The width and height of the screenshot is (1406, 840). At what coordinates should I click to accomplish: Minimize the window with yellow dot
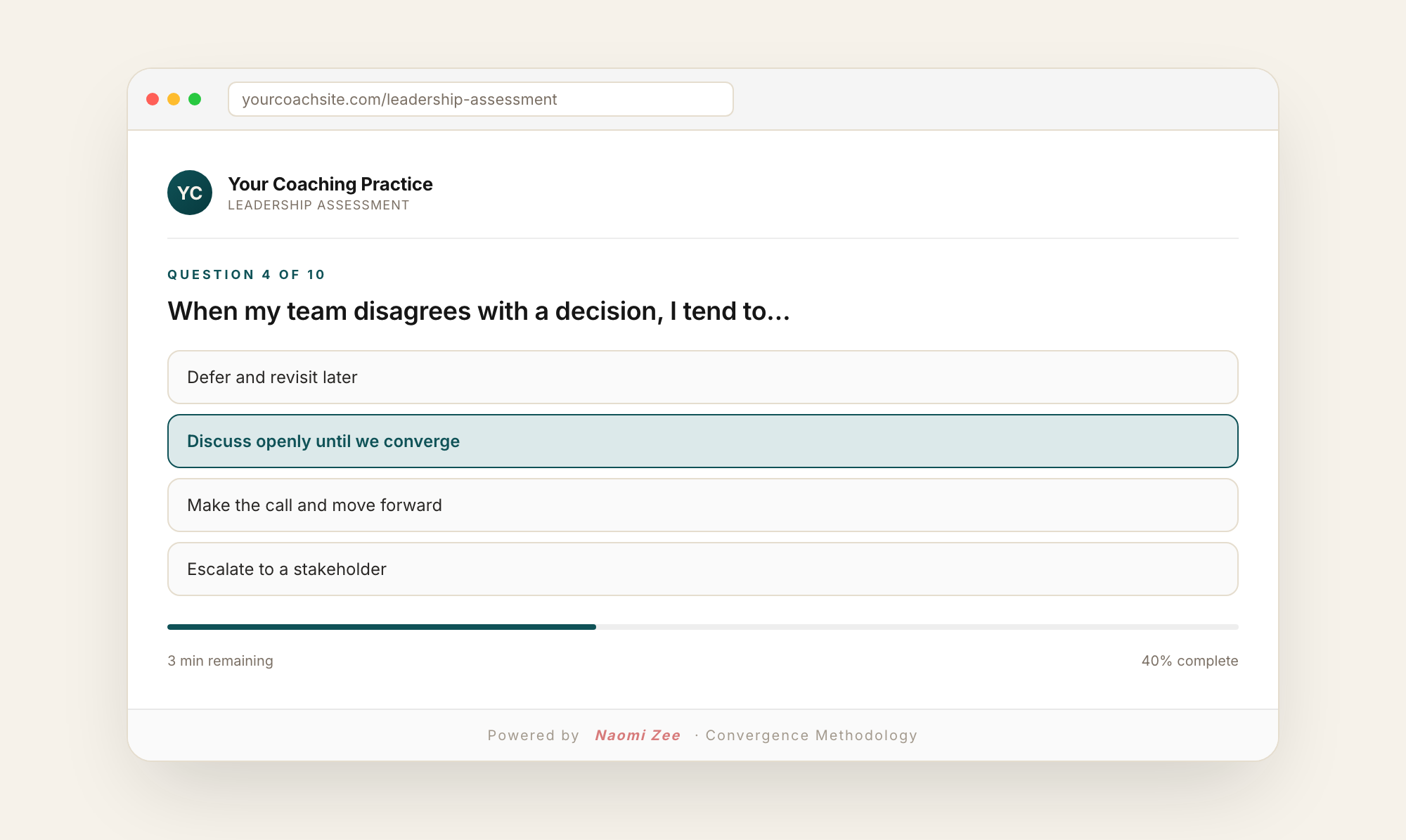174,99
